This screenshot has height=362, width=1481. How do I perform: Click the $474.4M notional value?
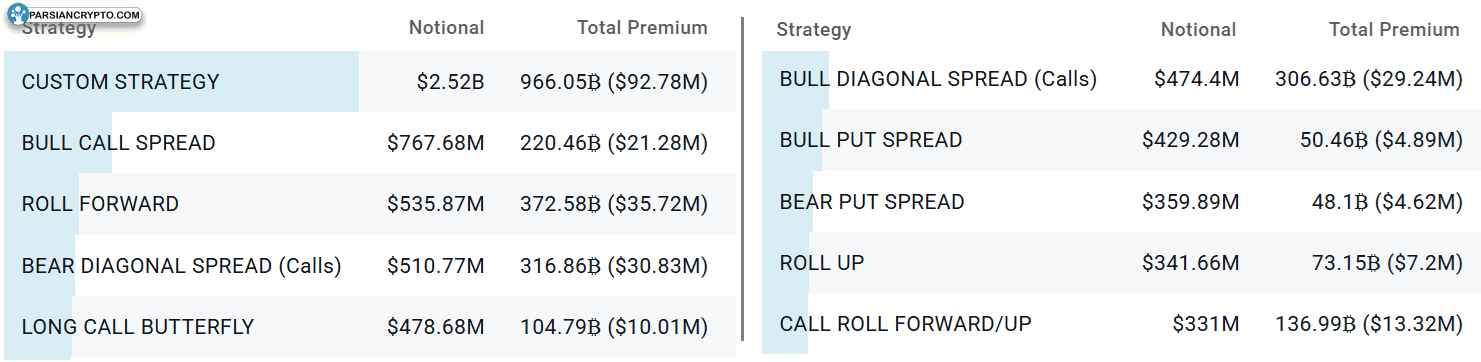pyautogui.click(x=1196, y=79)
